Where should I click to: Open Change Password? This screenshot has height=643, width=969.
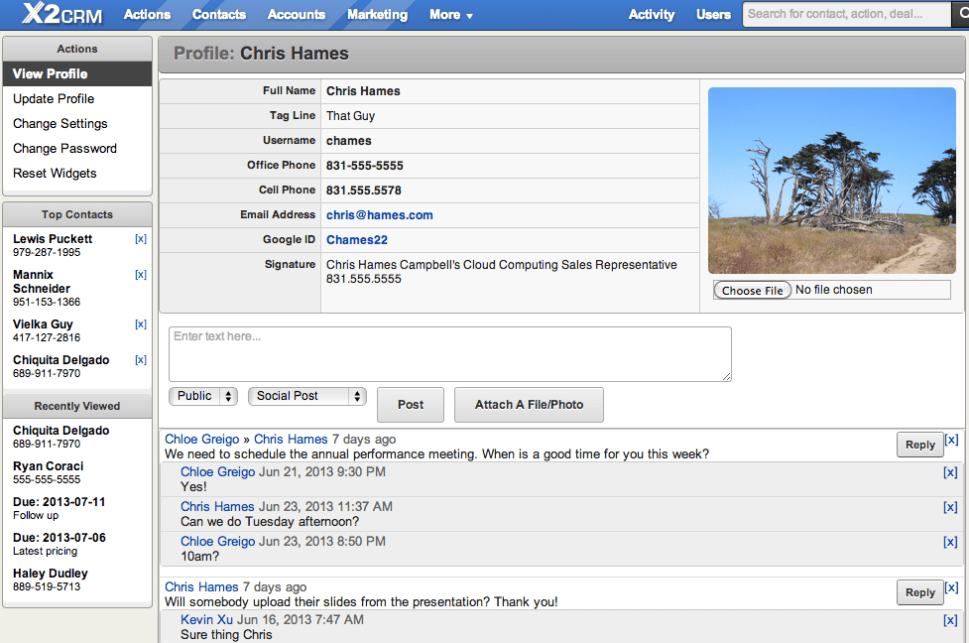[65, 148]
